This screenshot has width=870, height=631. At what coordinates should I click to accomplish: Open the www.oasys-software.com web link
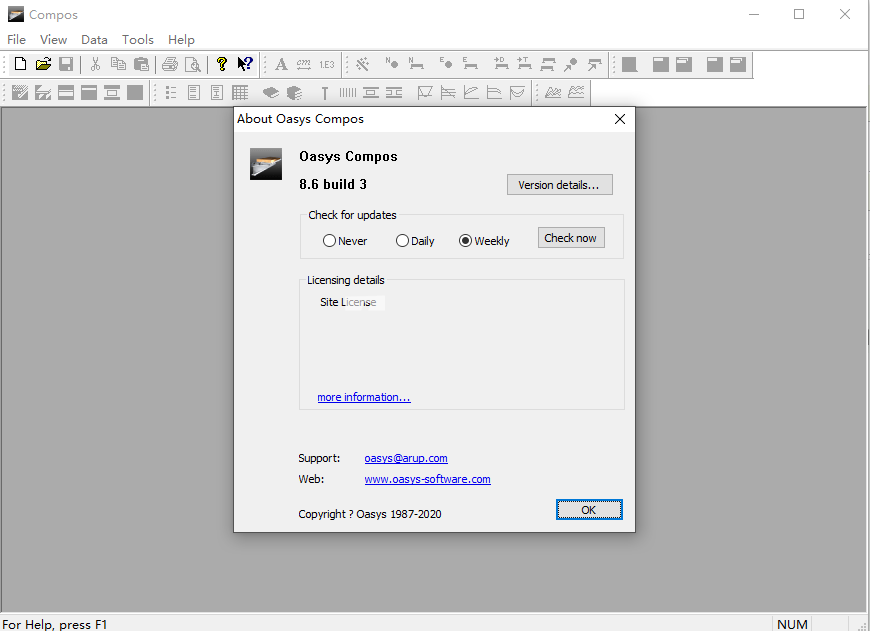[427, 479]
